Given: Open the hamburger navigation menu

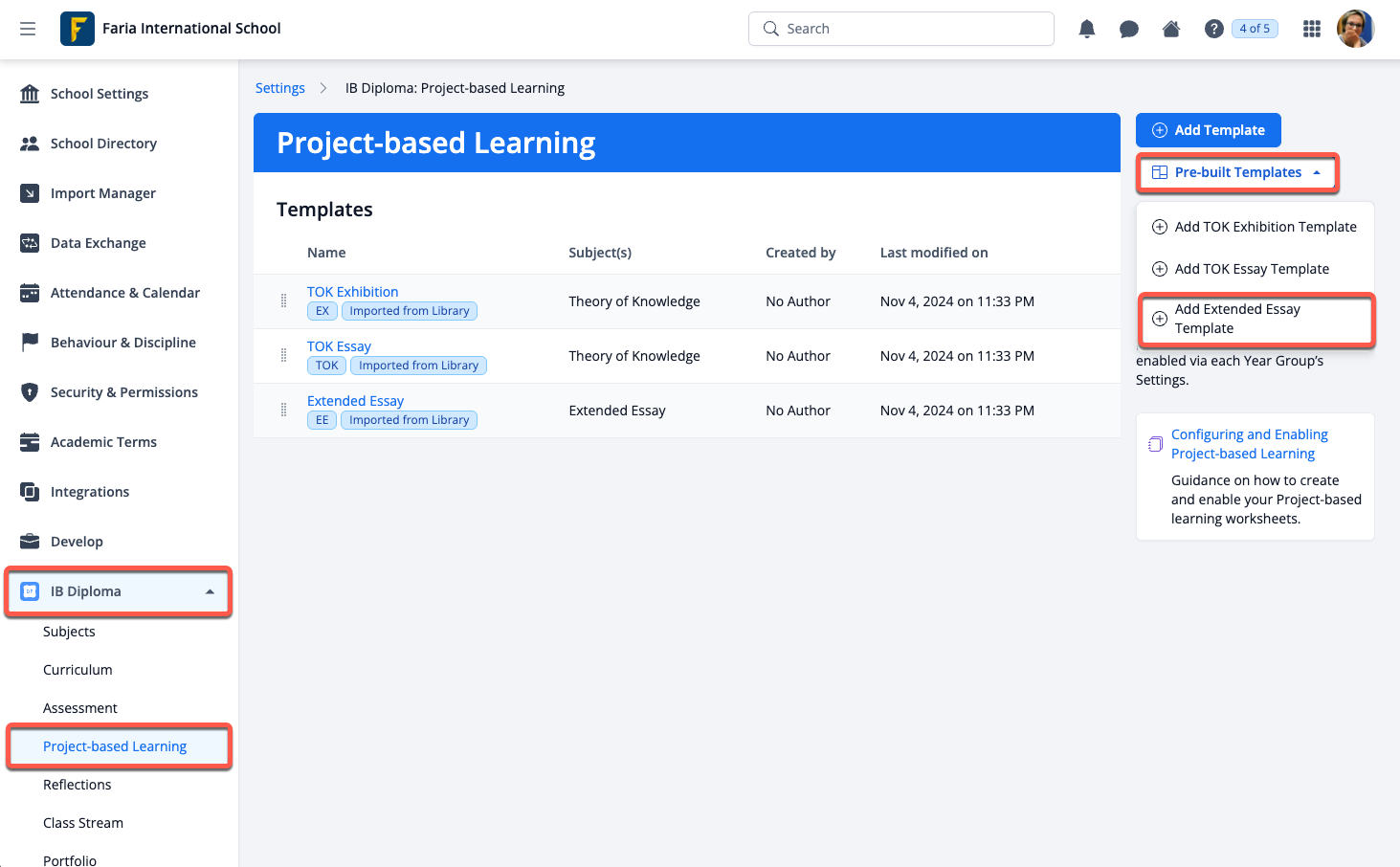Looking at the screenshot, I should tap(28, 29).
